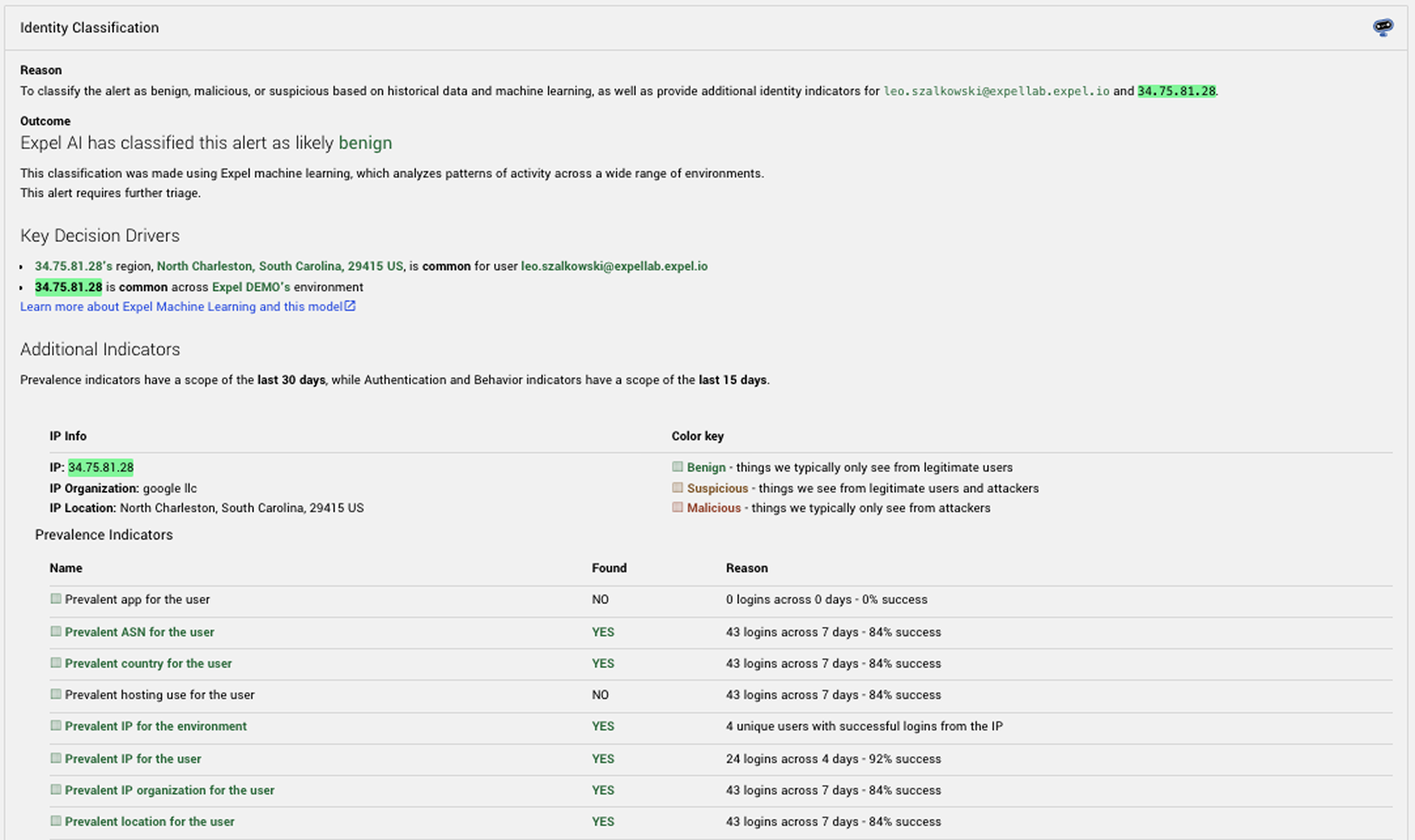Click NO in the Prevalent hosting use row
Screen dimensions: 1415x840
coord(600,694)
